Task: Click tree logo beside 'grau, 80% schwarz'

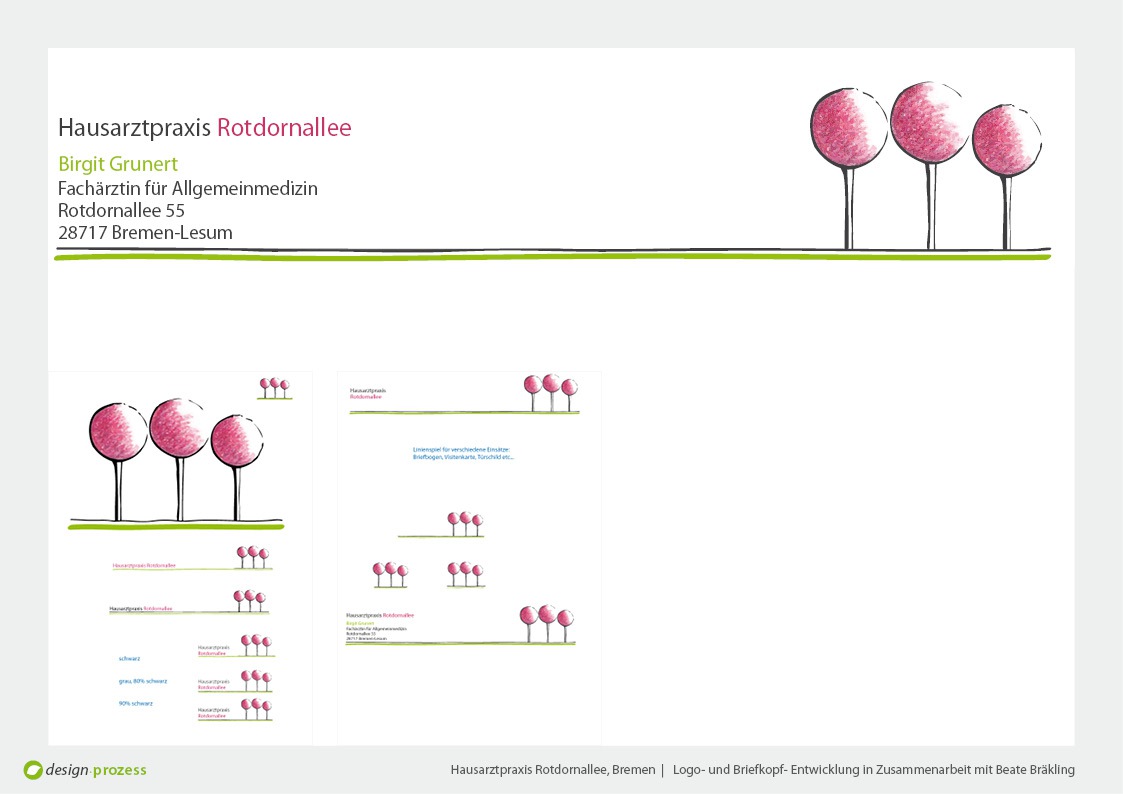Action: (x=256, y=681)
